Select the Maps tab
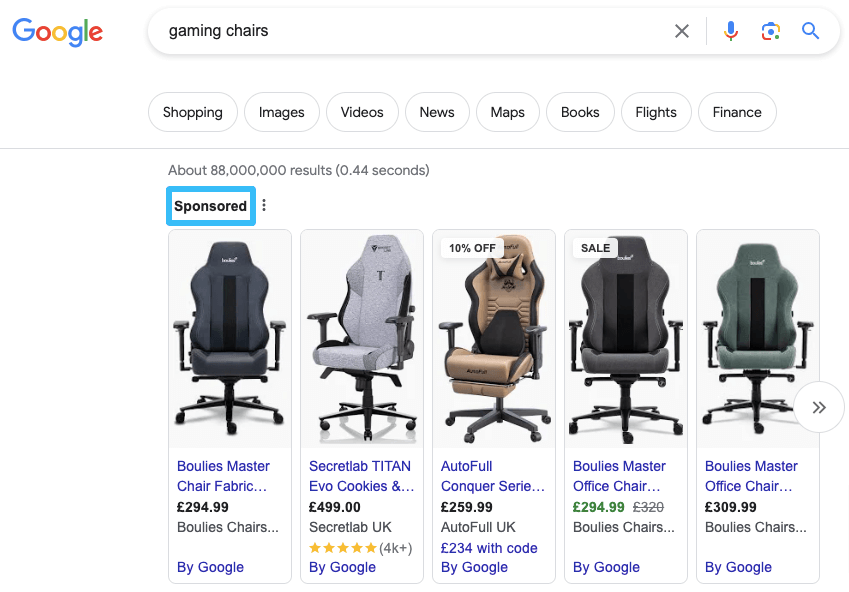 [x=507, y=112]
